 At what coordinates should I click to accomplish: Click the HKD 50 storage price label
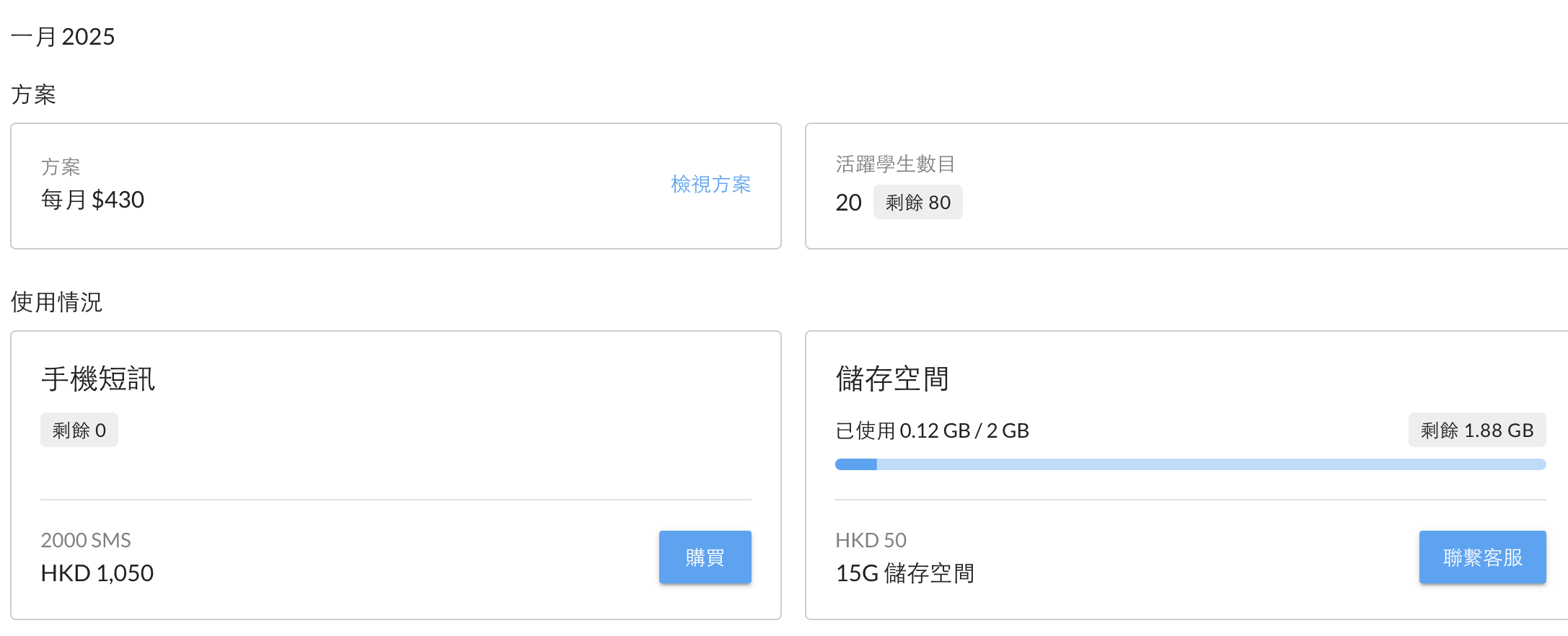(871, 540)
